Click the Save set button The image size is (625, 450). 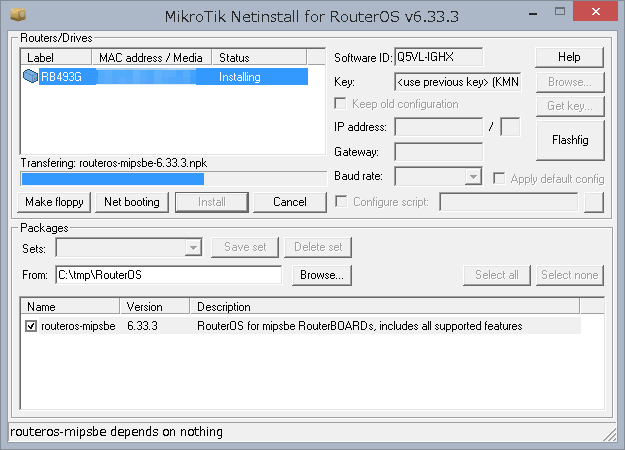[245, 247]
